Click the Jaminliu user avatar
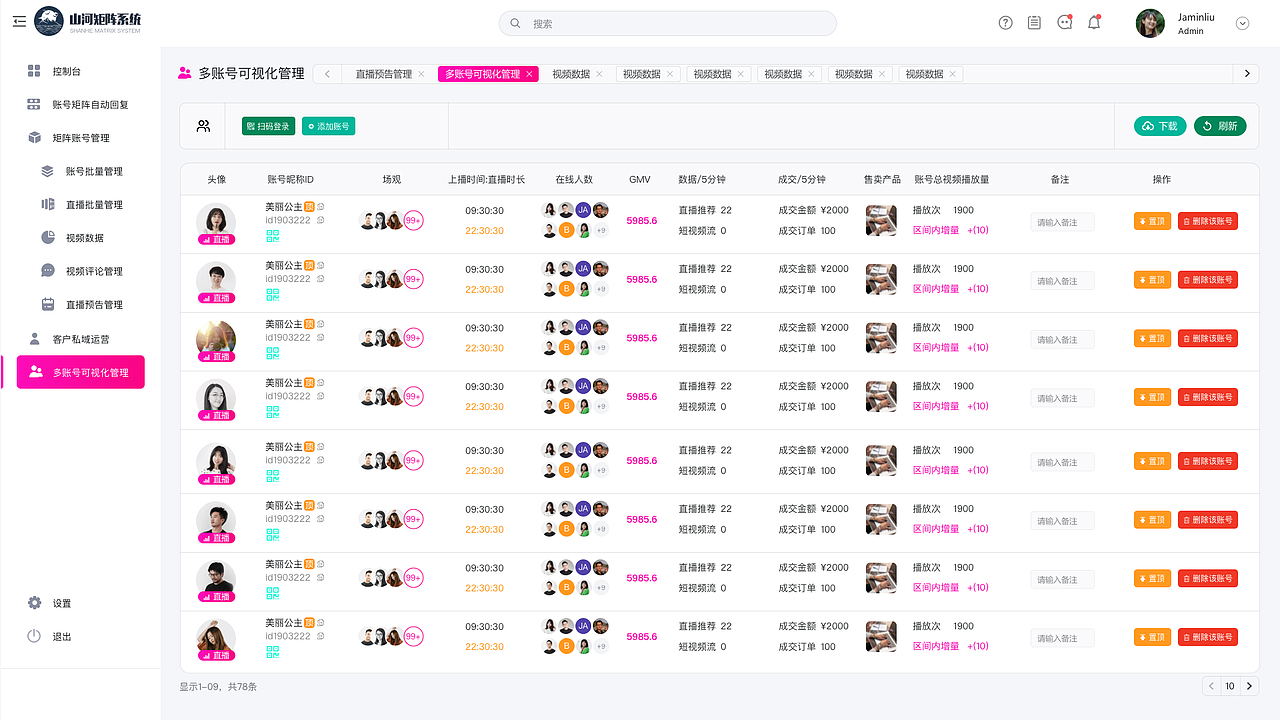Viewport: 1280px width, 720px height. (x=1150, y=23)
